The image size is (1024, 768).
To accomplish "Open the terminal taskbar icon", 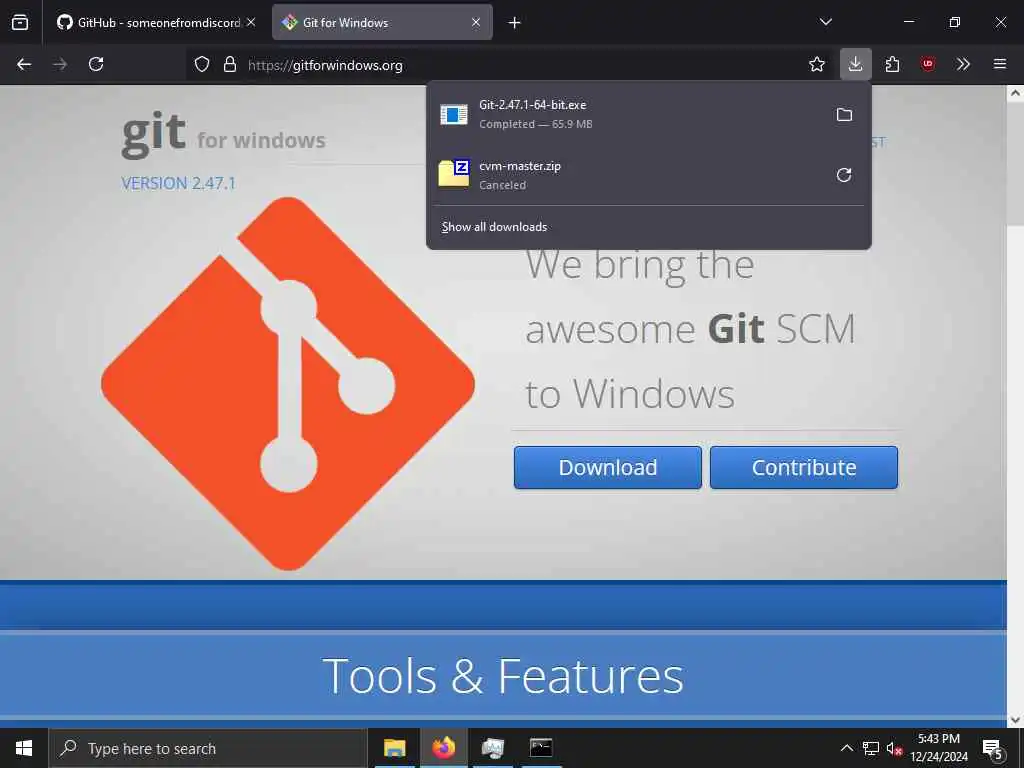I will (x=541, y=748).
